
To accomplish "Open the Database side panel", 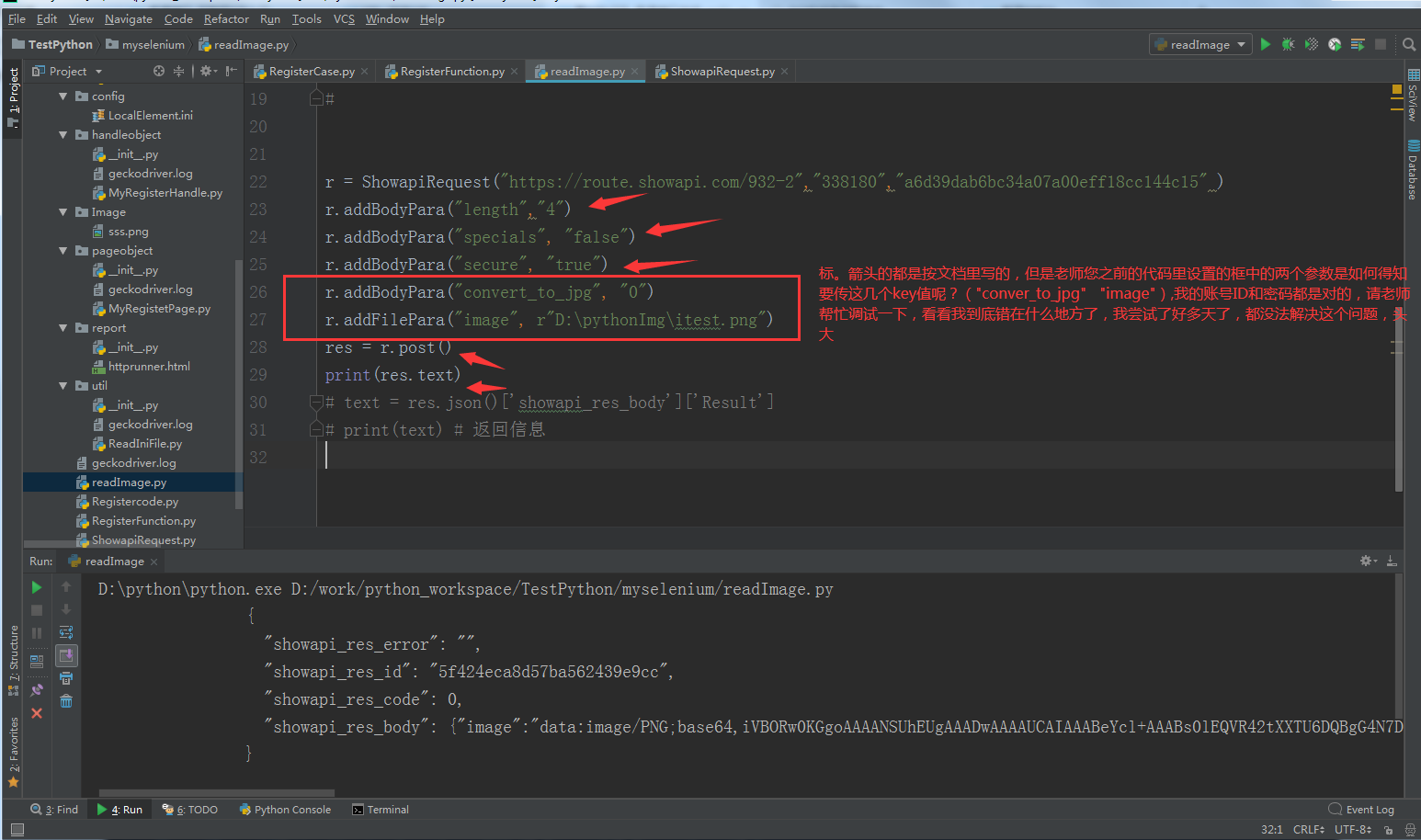I will coord(1413,170).
